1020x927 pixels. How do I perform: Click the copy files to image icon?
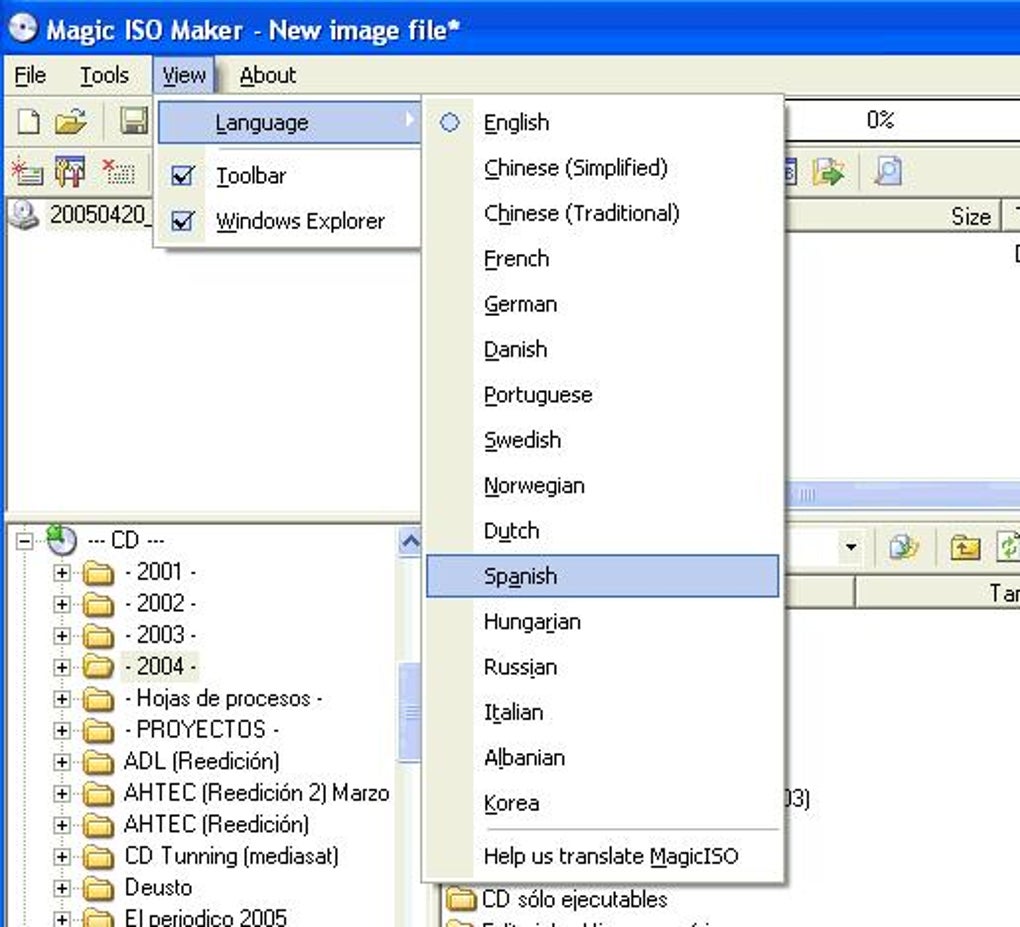904,547
